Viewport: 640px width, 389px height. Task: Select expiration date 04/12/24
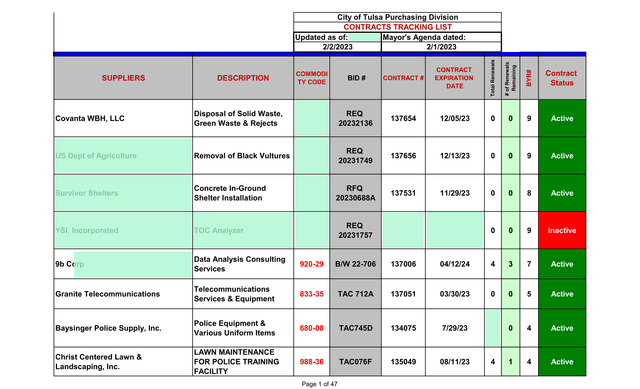point(455,264)
